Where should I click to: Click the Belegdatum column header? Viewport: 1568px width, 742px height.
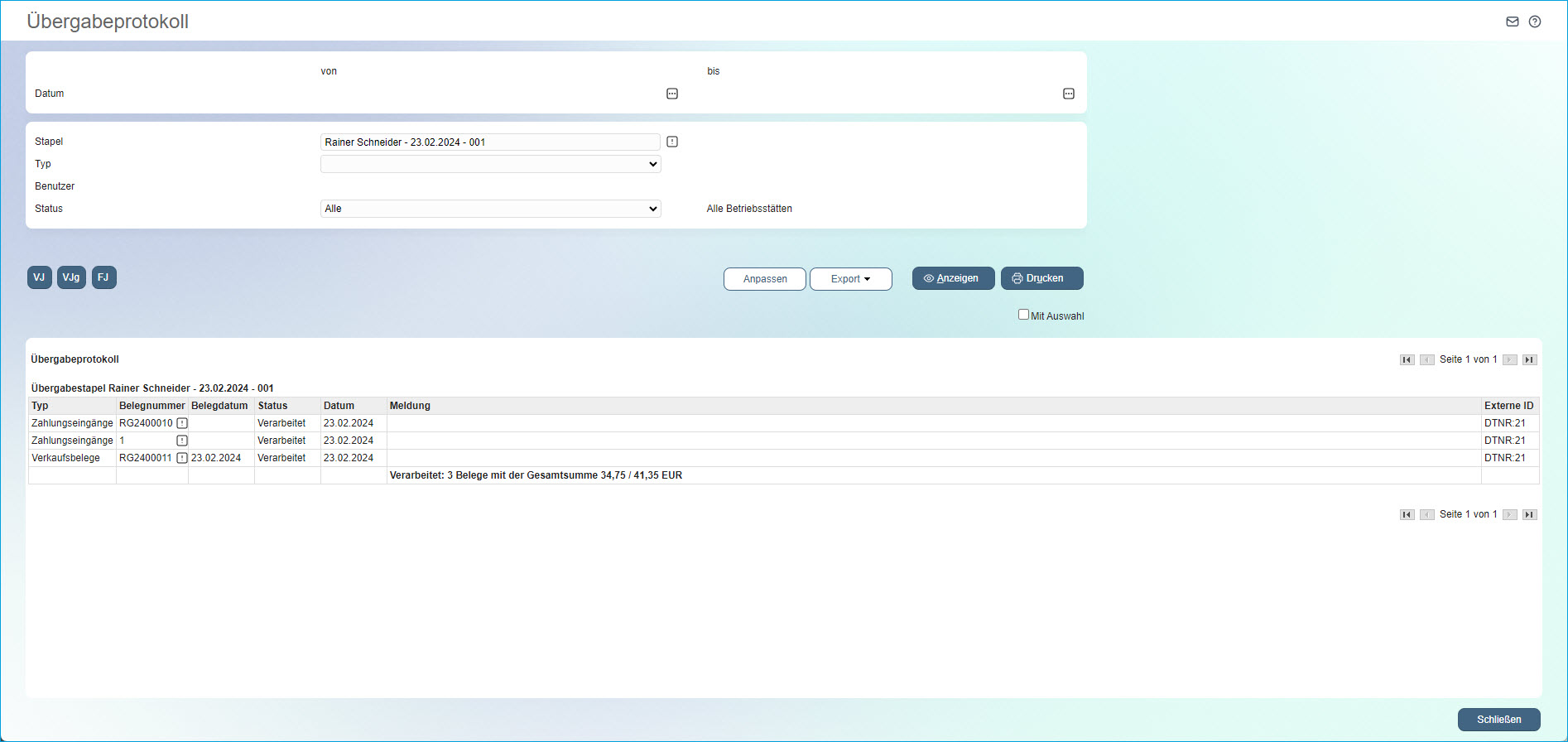tap(219, 406)
